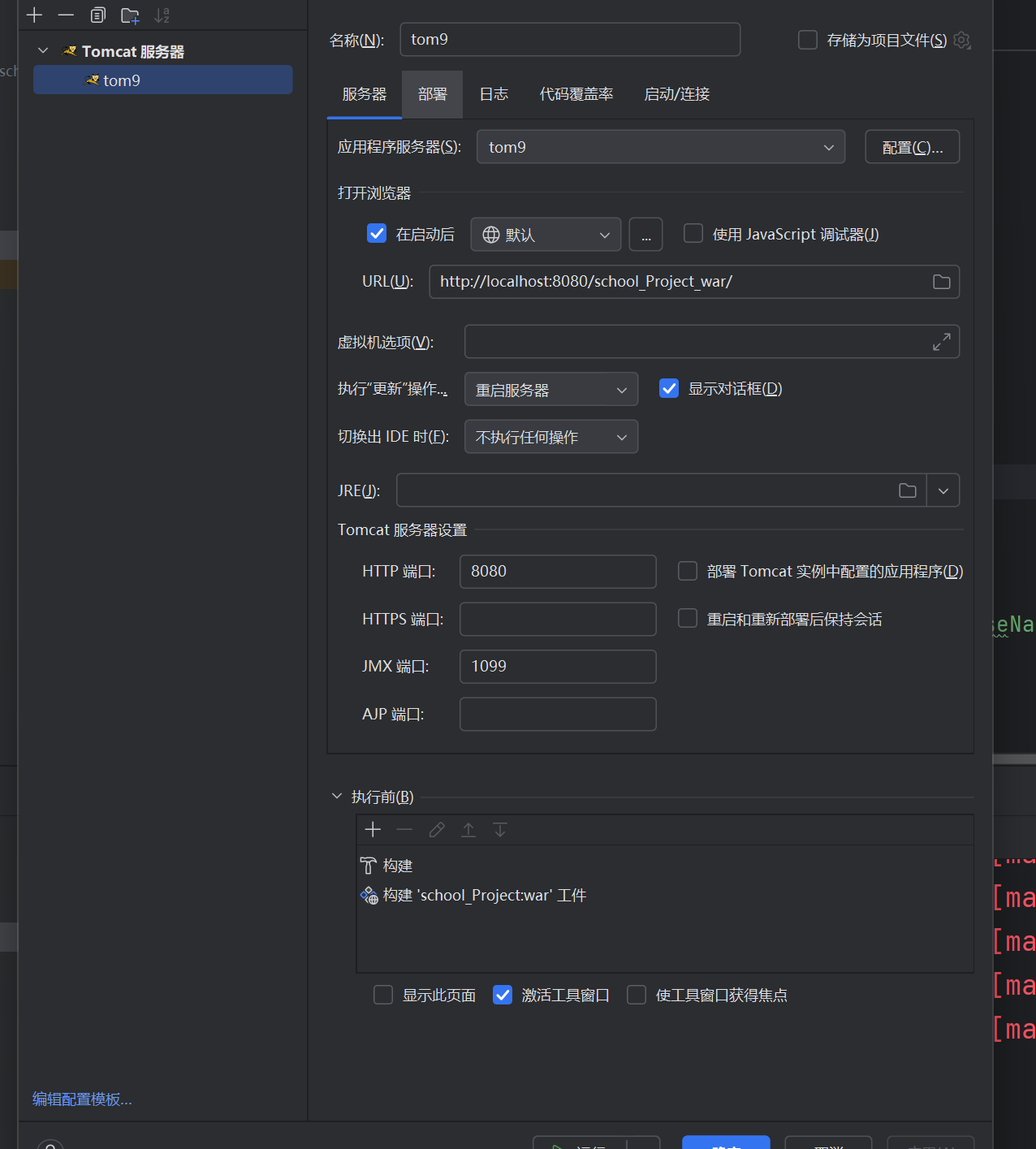Enable 重启和重新部署后保持会话 checkbox
The image size is (1036, 1149).
point(688,619)
